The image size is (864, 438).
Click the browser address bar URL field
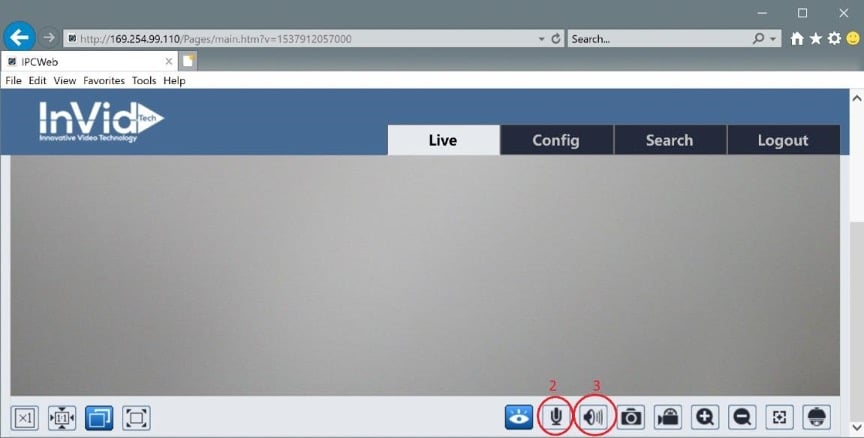(x=300, y=39)
